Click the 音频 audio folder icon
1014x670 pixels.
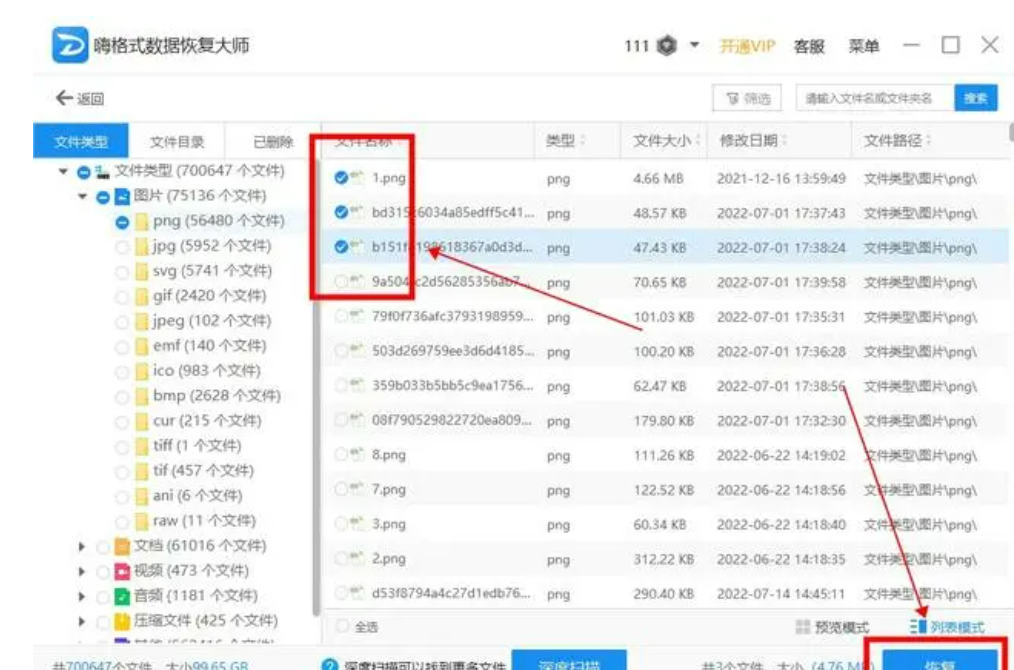point(122,596)
